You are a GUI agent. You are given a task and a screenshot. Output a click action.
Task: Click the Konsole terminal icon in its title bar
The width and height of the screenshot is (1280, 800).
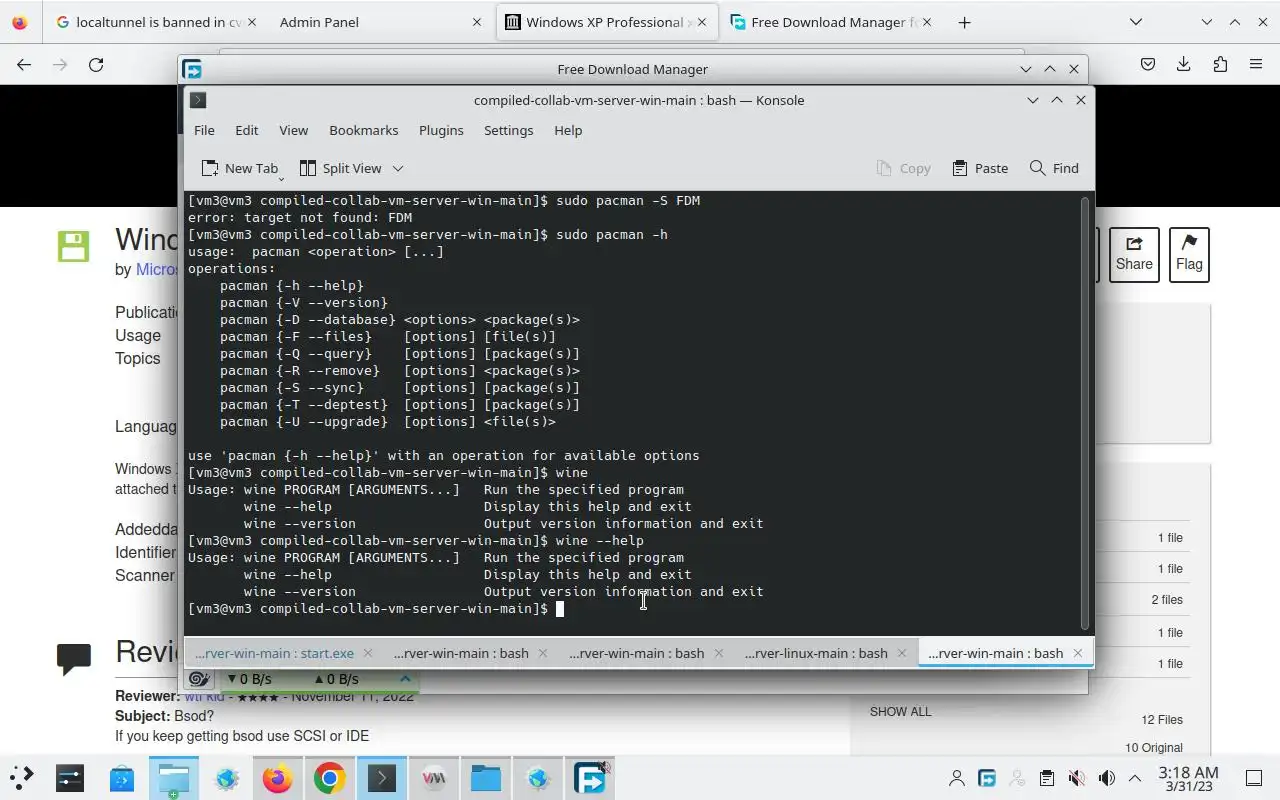198,100
